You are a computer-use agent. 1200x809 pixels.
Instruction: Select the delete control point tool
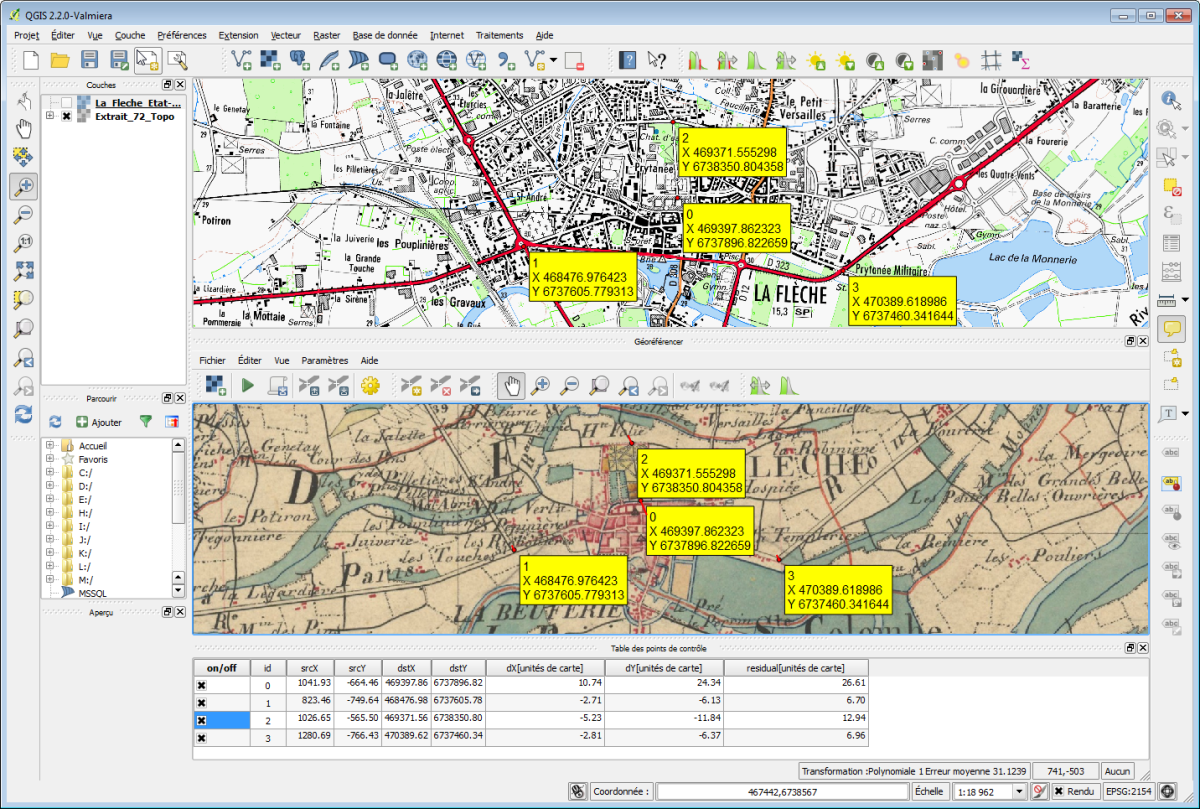pyautogui.click(x=440, y=385)
